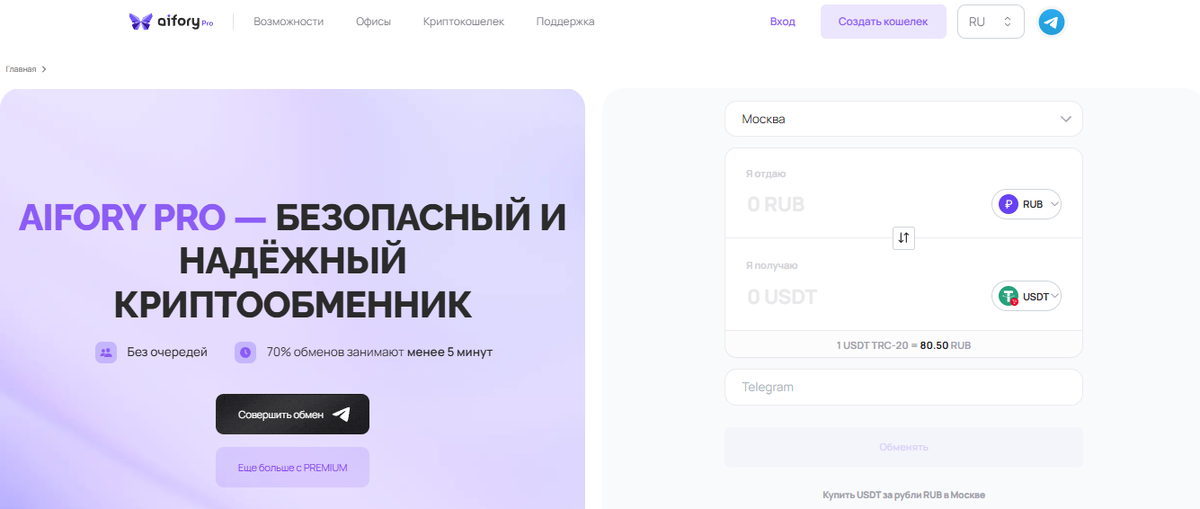Click the USDT Tether coin icon

[1009, 296]
